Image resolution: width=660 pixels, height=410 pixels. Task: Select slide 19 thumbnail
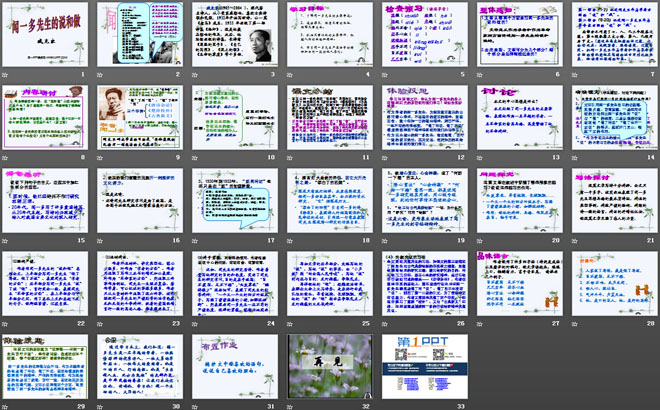pyautogui.click(x=425, y=200)
